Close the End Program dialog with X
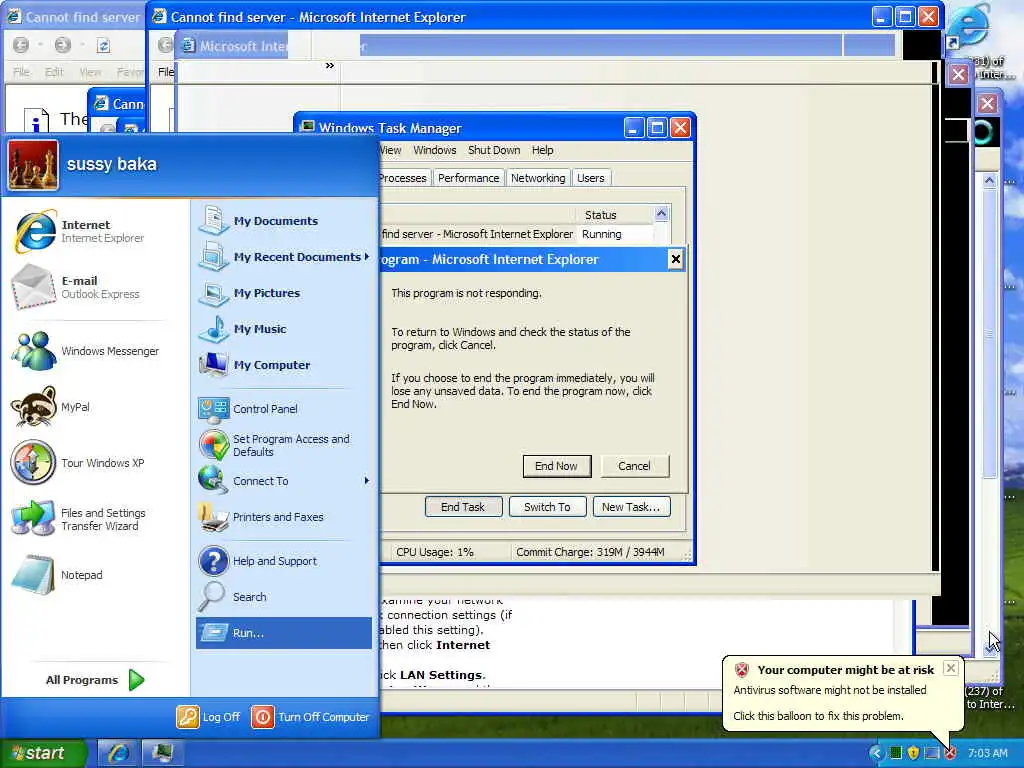1024x768 pixels. click(675, 259)
